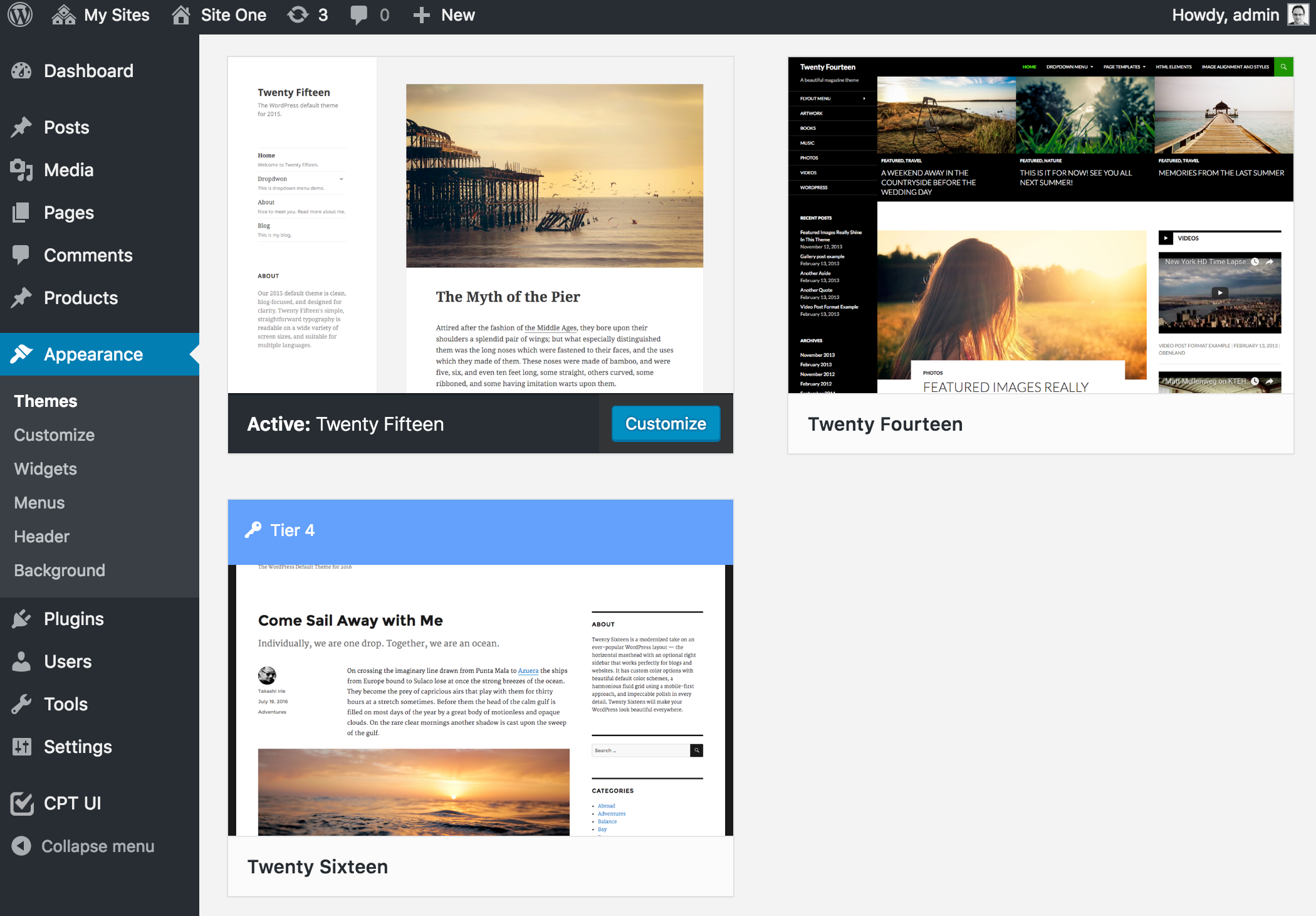The height and width of the screenshot is (916, 1316).
Task: Click the Posts pushpin icon
Action: (21, 127)
